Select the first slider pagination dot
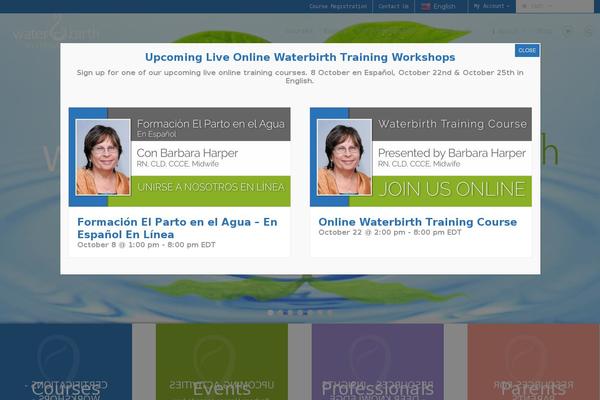 coord(271,313)
